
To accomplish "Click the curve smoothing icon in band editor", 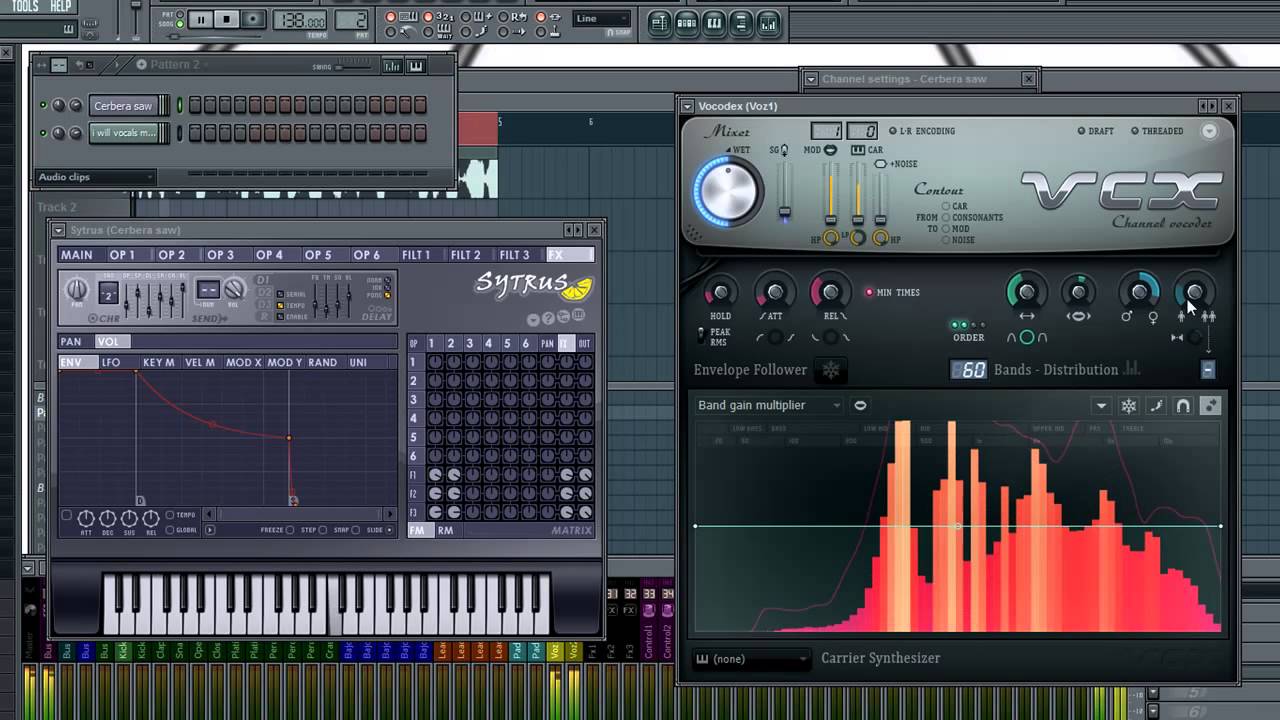I will (x=1156, y=405).
